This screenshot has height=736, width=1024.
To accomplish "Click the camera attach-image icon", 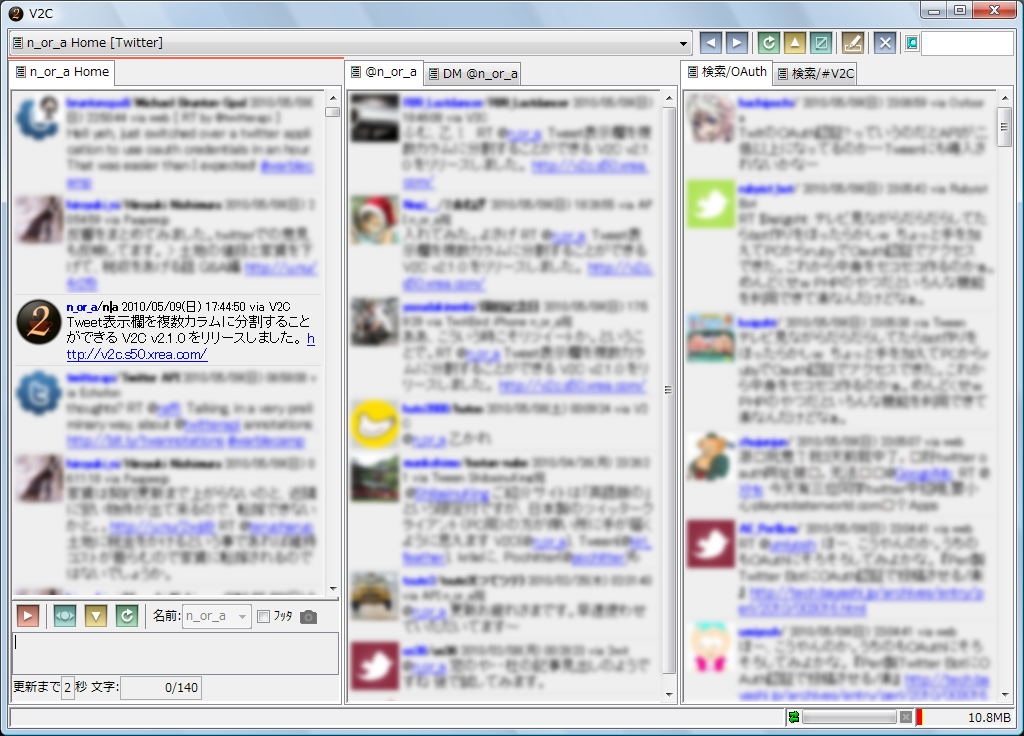I will click(x=309, y=617).
